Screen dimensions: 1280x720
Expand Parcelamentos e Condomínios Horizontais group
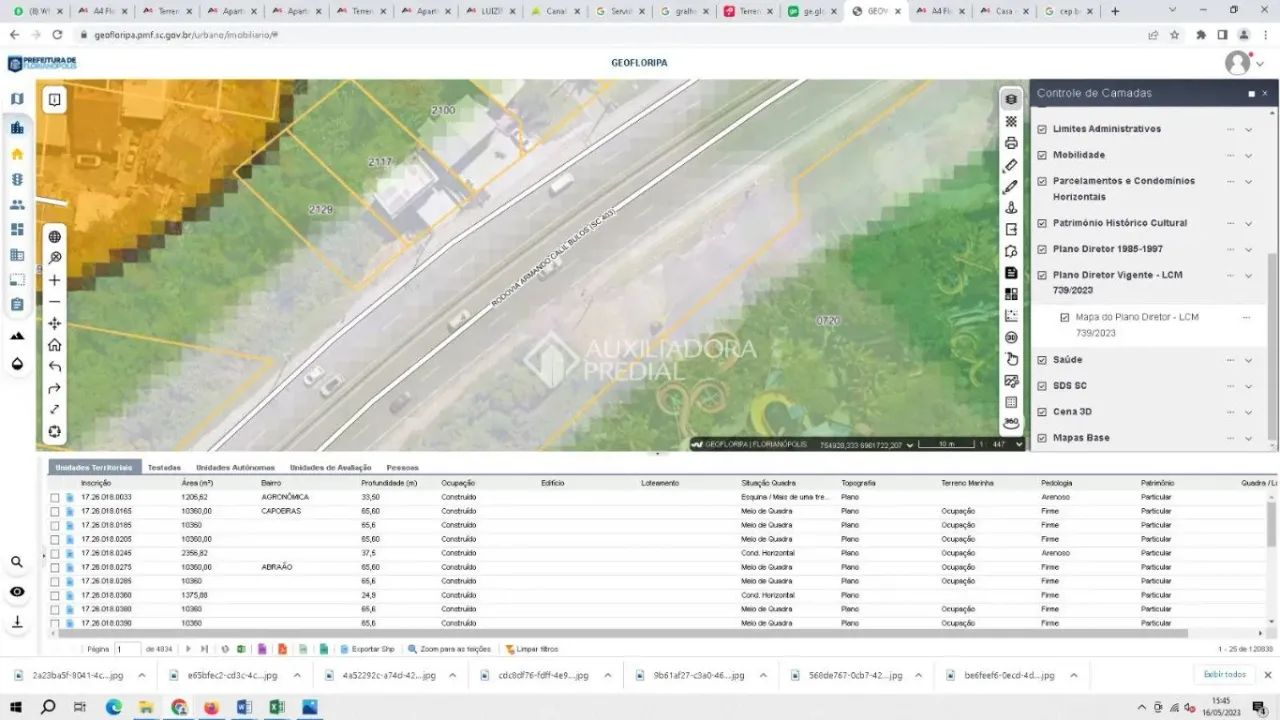(1248, 181)
